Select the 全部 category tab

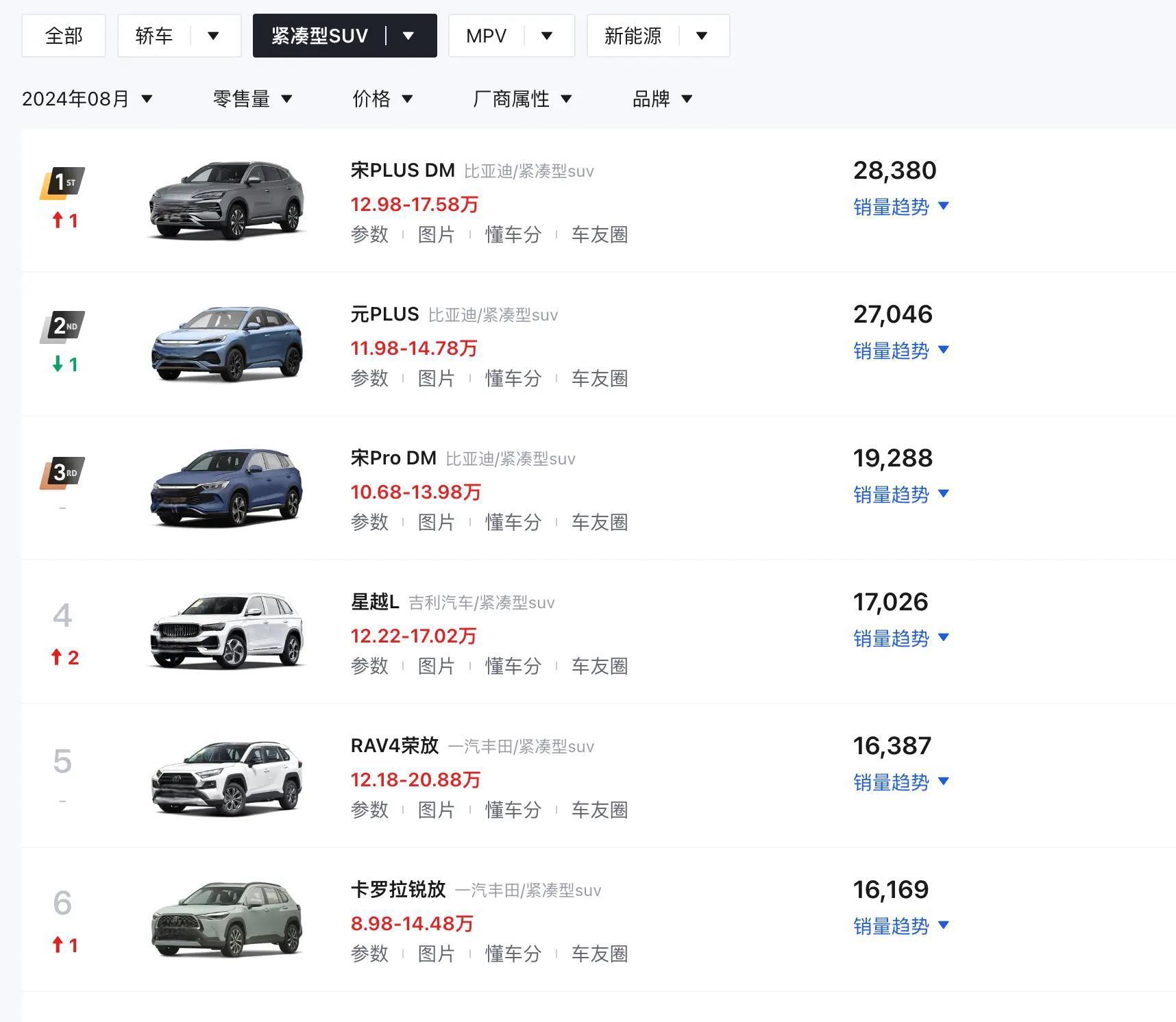coord(64,36)
